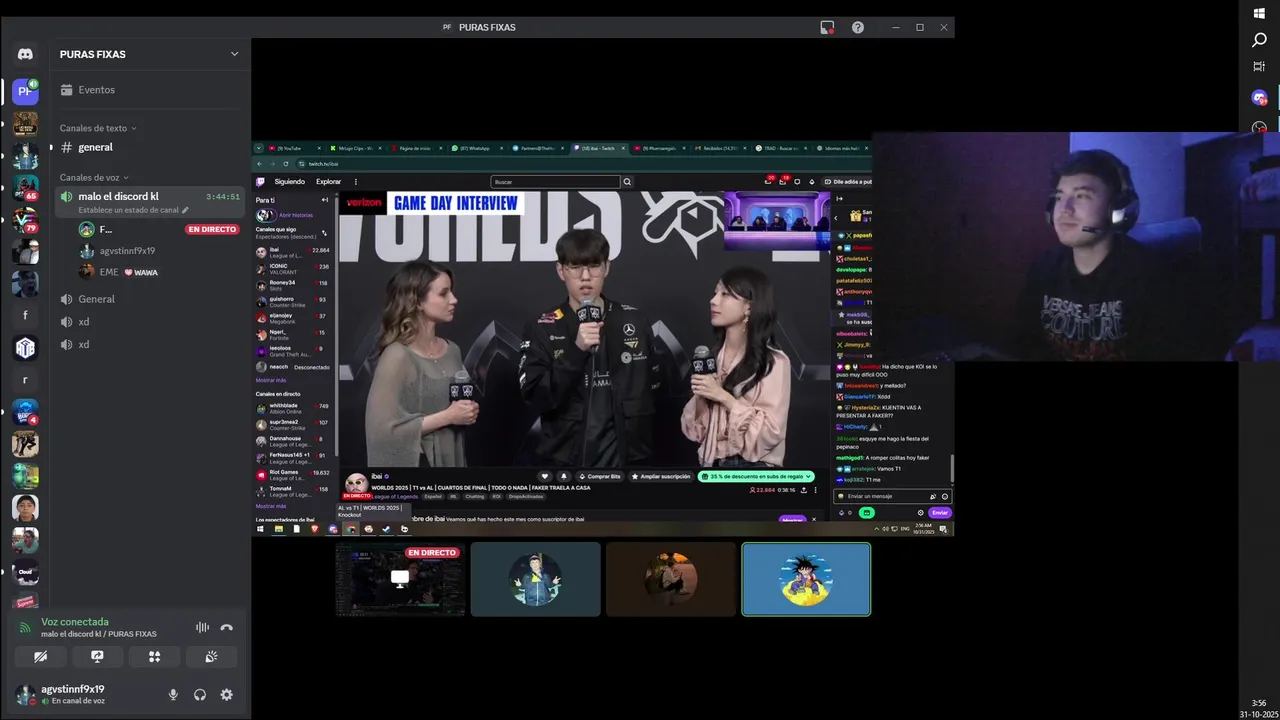Viewport: 1280px width, 720px height.
Task: Open the #general text channel
Action: (150, 147)
